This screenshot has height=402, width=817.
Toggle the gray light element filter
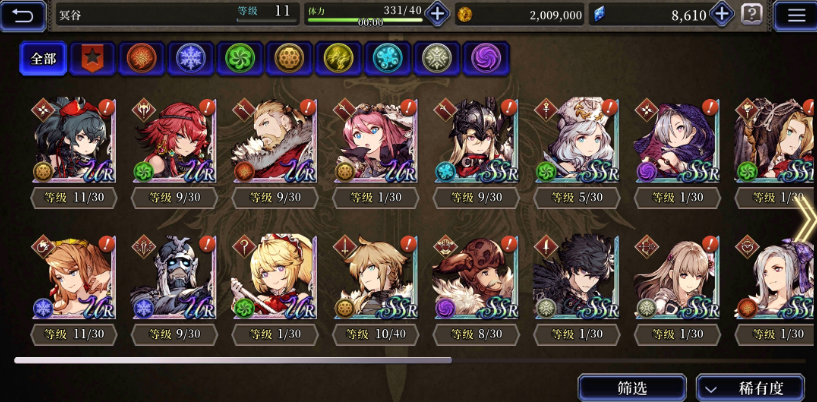point(437,58)
